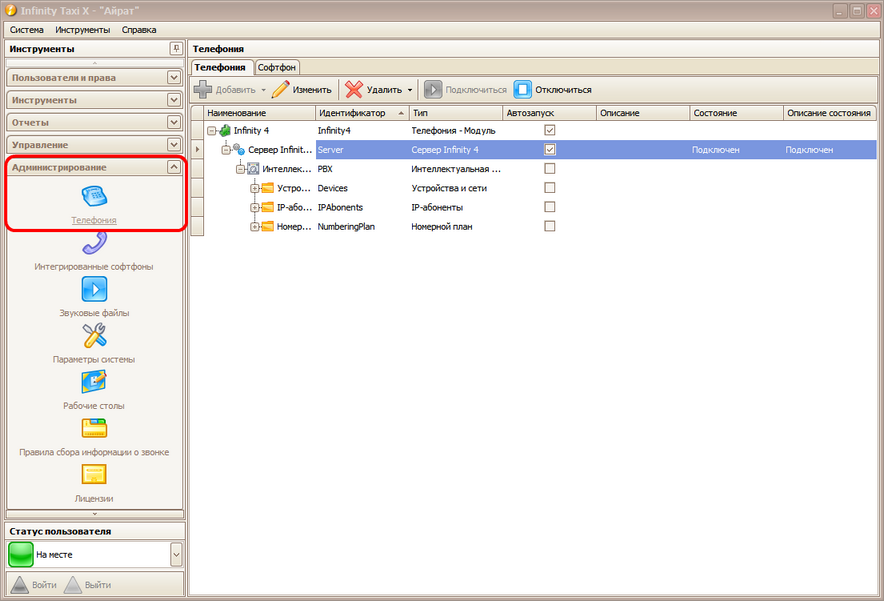The image size is (884, 601).
Task: Click the sidebar scroll-up arrow bar
Action: 95,63
